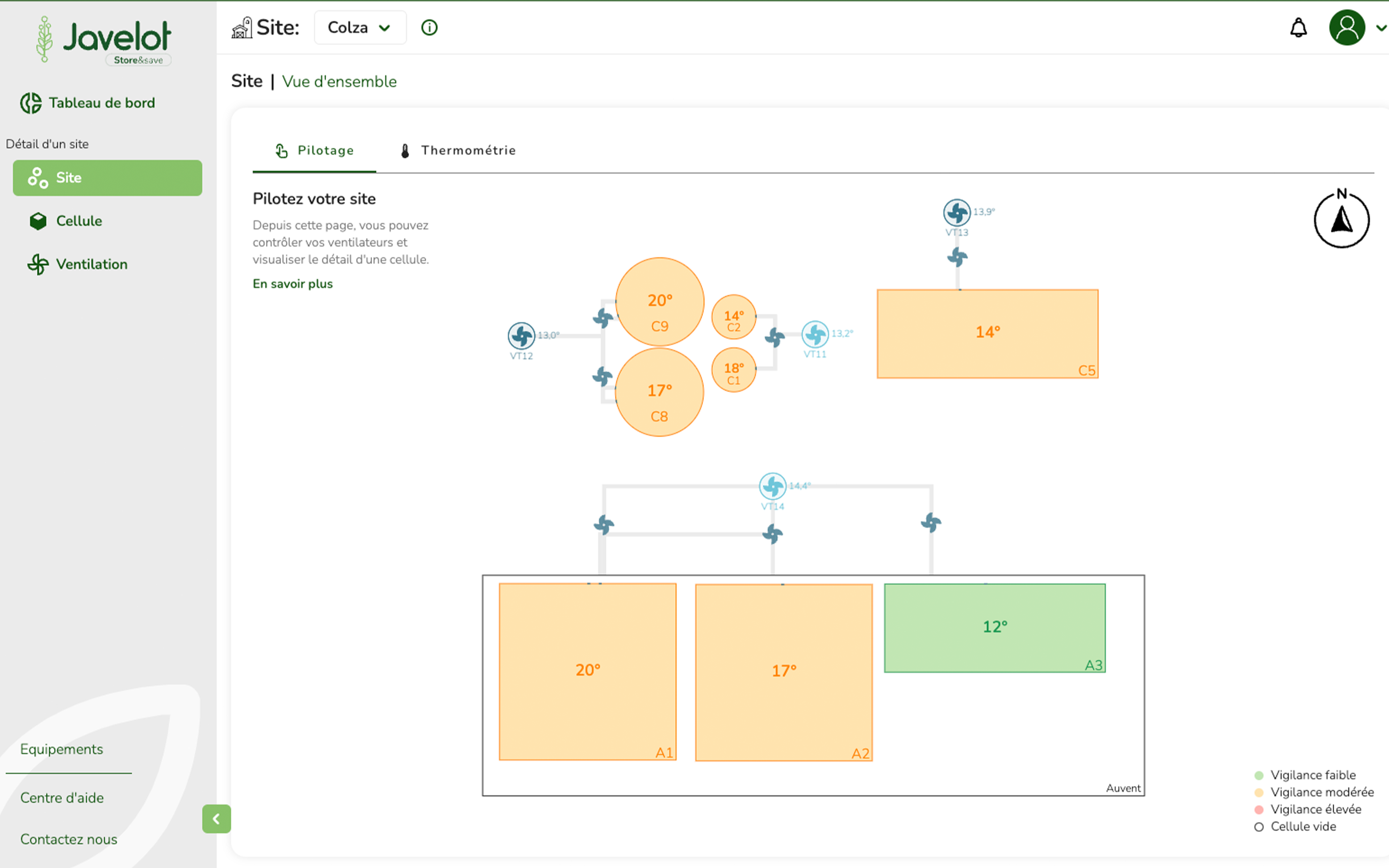Open Contactez nous link
The height and width of the screenshot is (868, 1389).
click(x=68, y=839)
